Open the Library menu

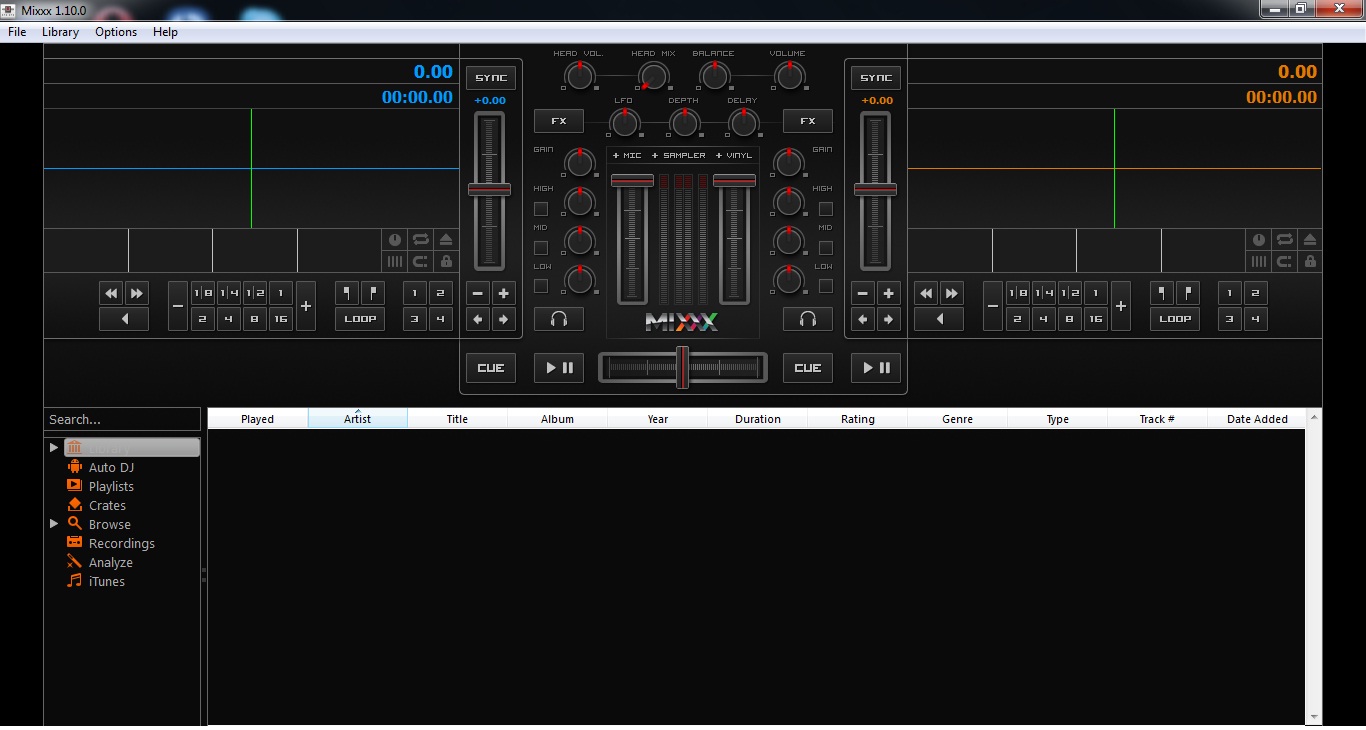click(60, 32)
